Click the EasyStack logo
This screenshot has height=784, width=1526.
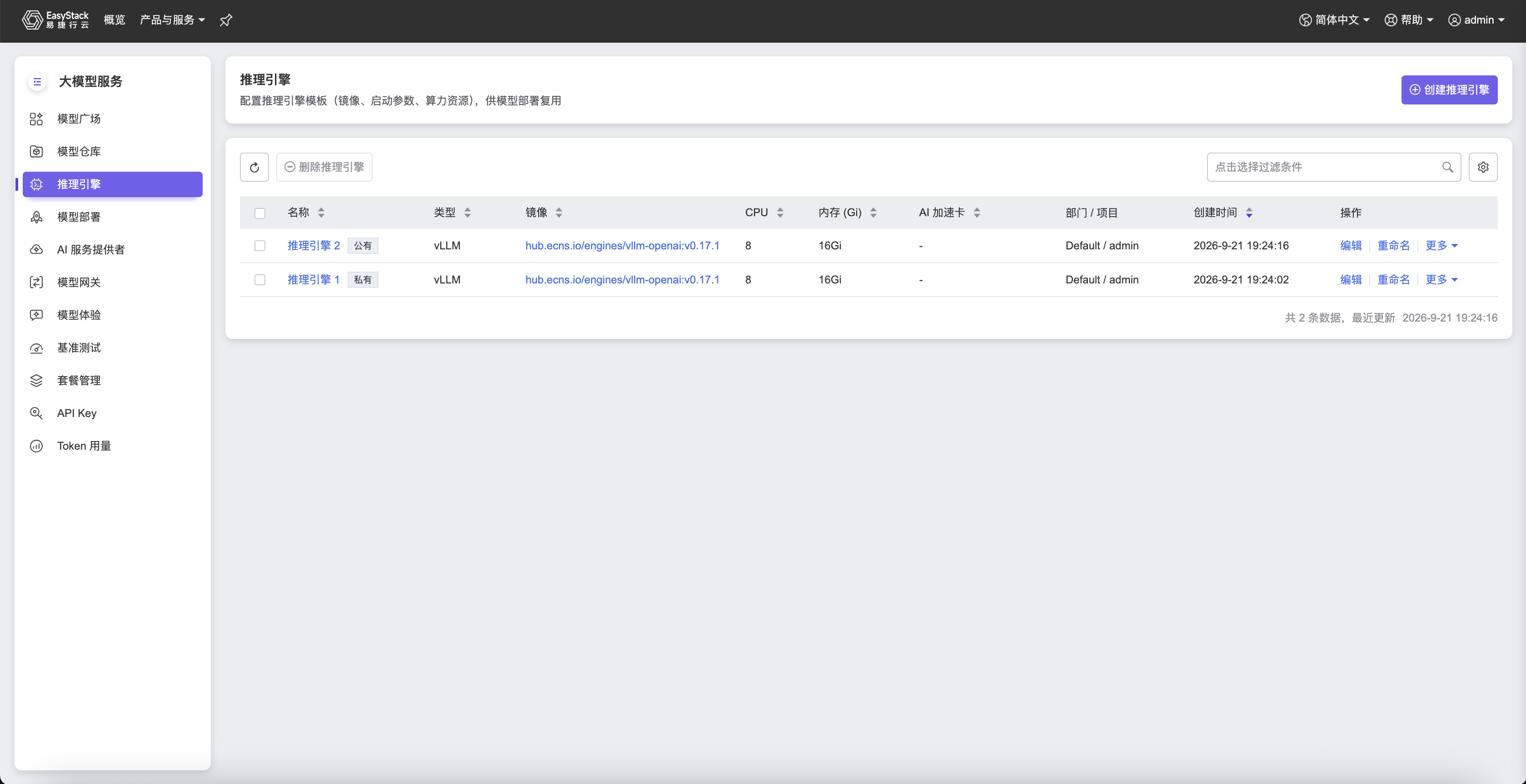point(55,20)
